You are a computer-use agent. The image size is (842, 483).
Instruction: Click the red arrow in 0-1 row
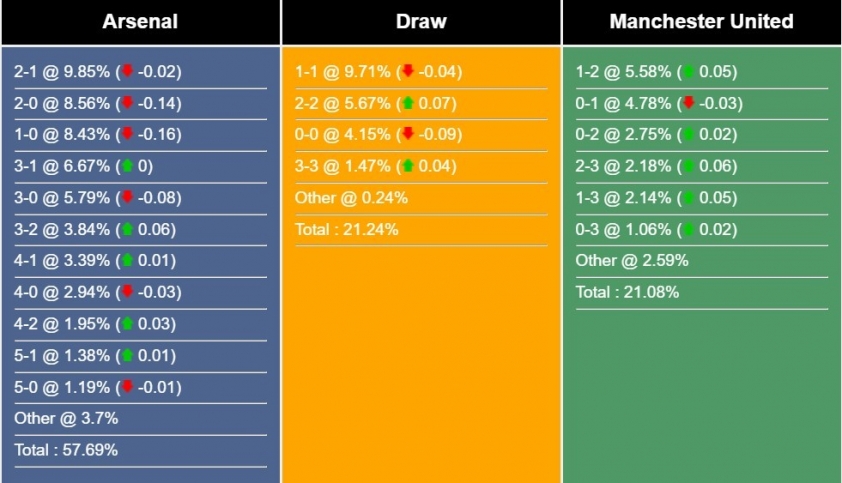(688, 102)
